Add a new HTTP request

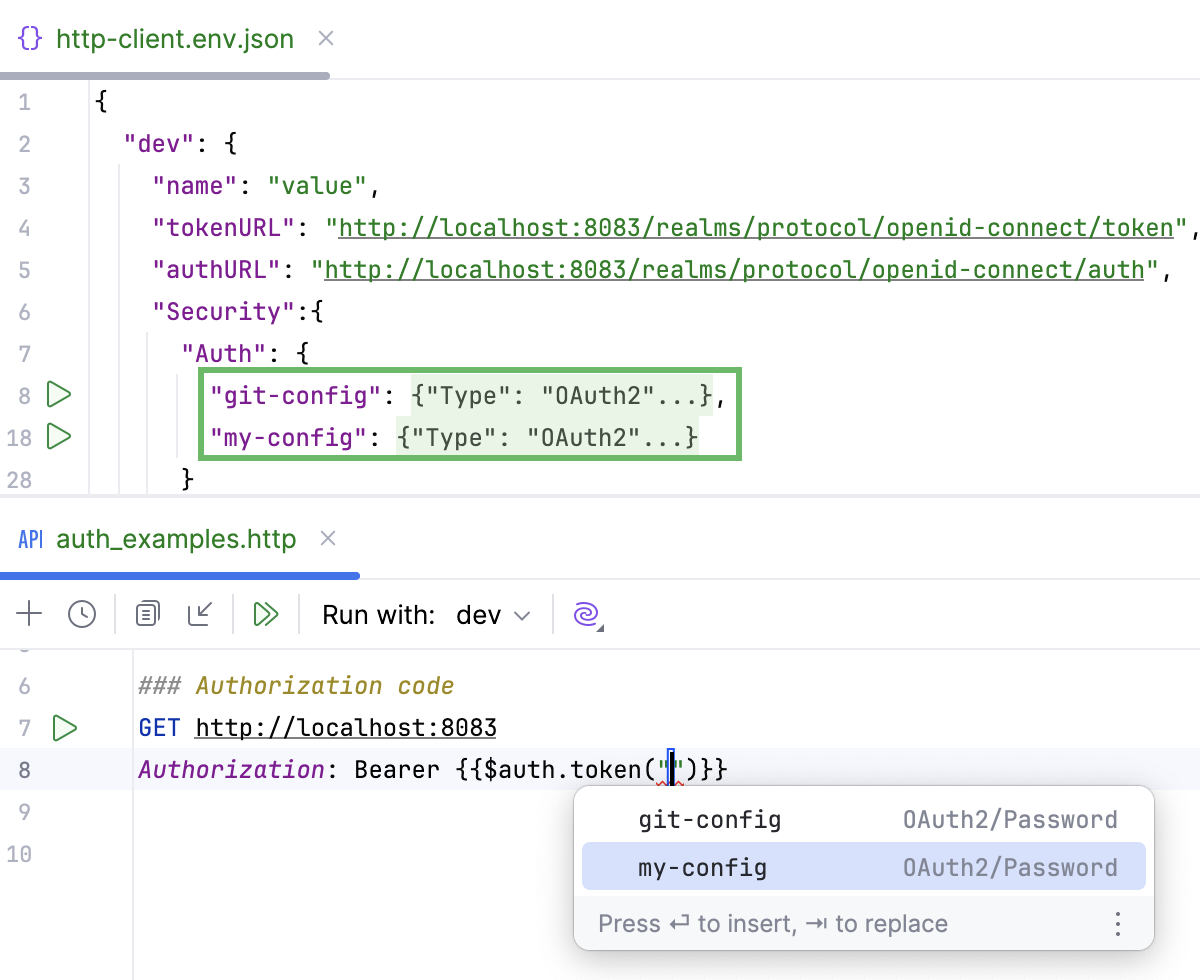(x=29, y=614)
